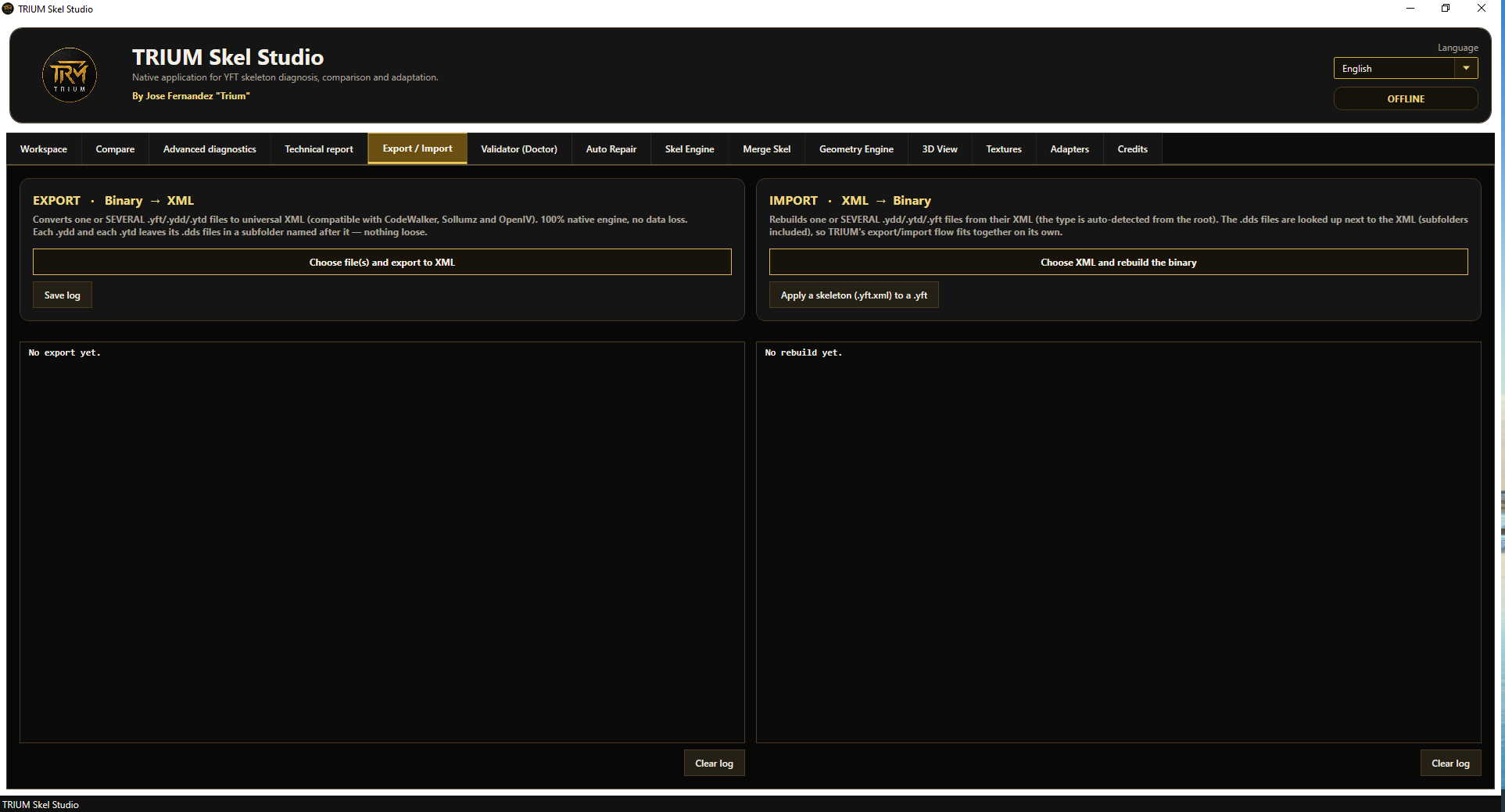Screen dimensions: 1505x812
Task: Clear the export log
Action: coord(715,763)
